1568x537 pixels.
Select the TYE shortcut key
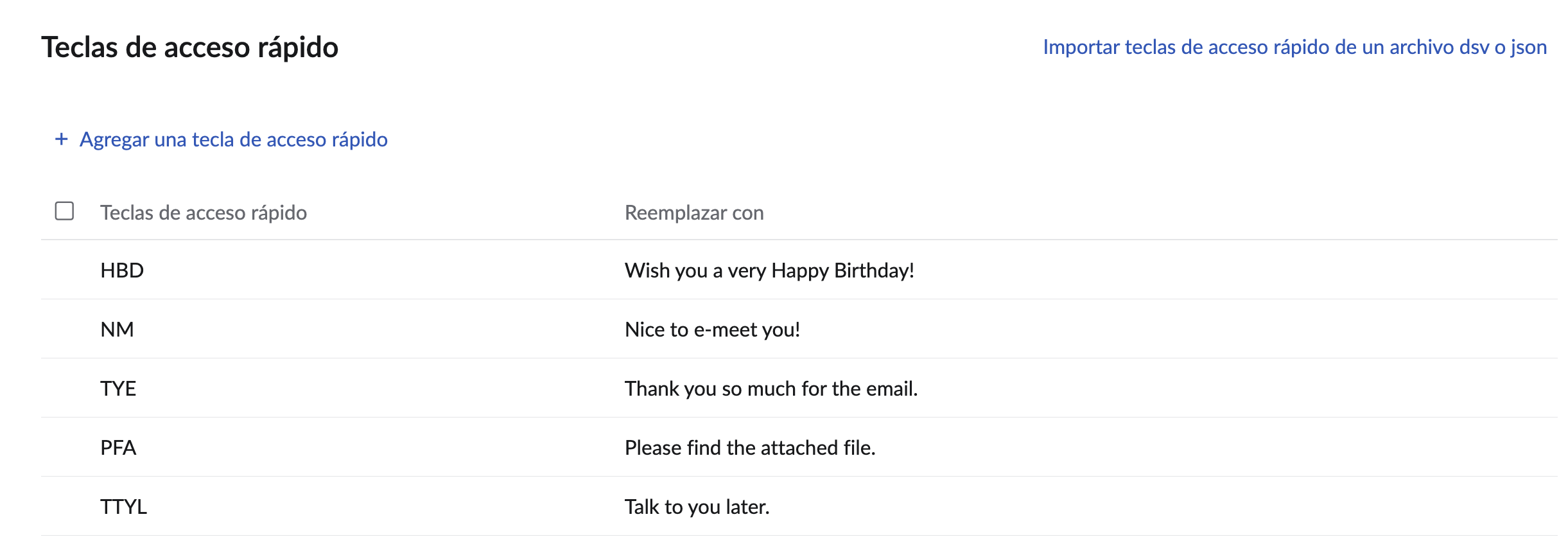pos(118,389)
